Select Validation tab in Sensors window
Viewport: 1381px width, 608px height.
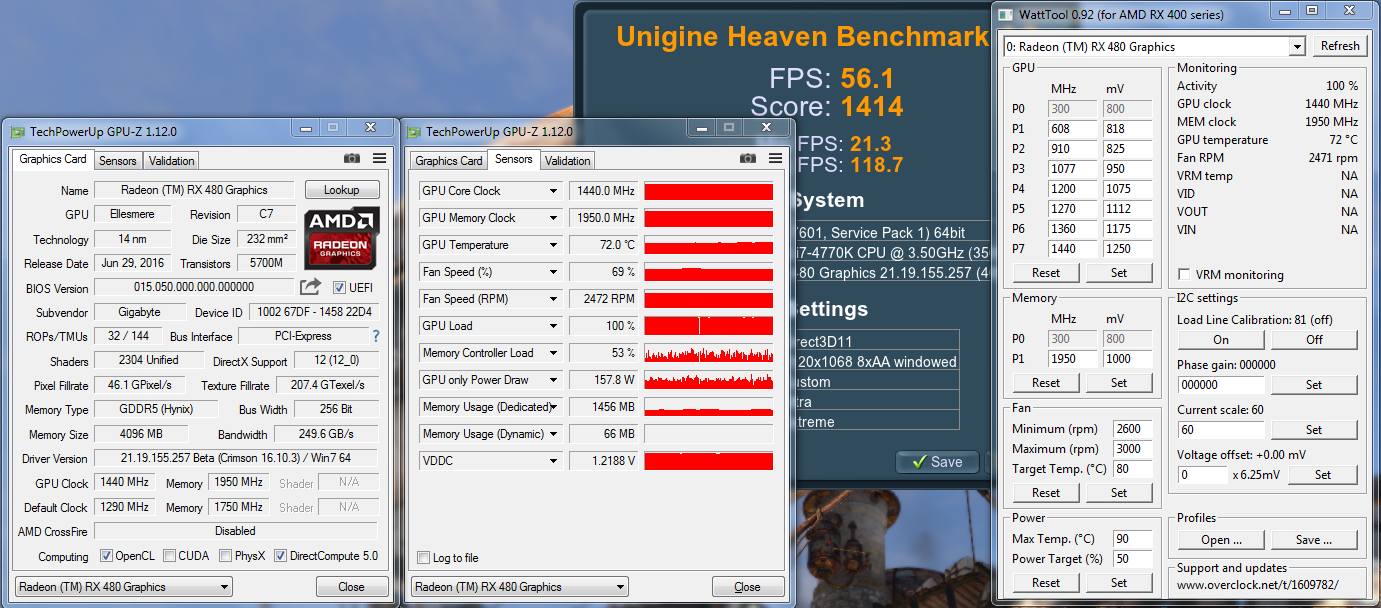click(568, 161)
